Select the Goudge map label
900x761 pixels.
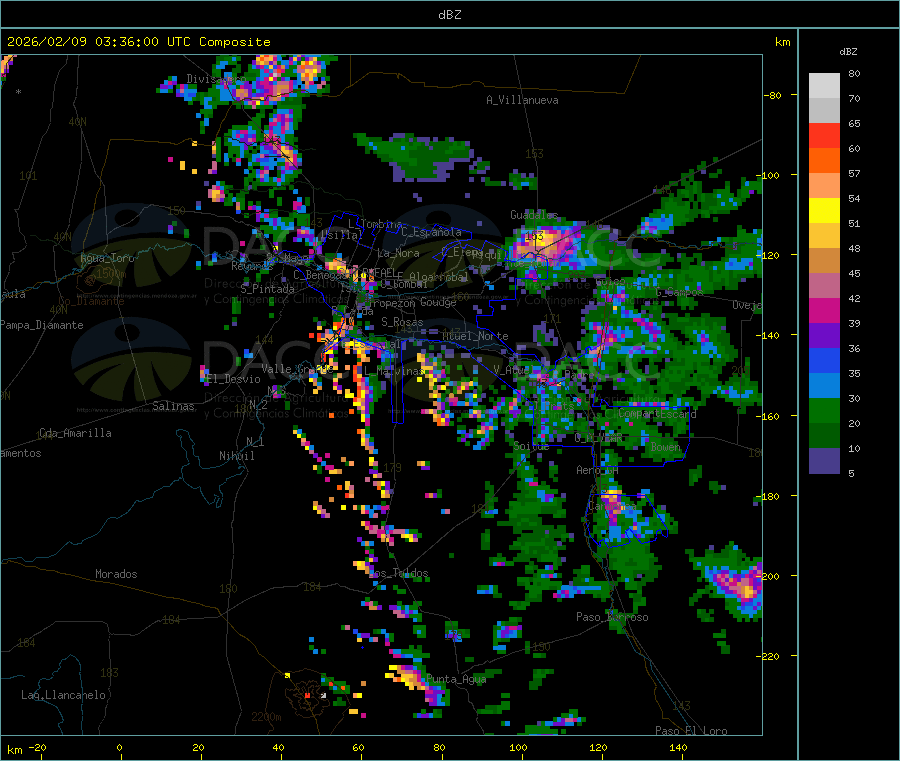pos(438,302)
